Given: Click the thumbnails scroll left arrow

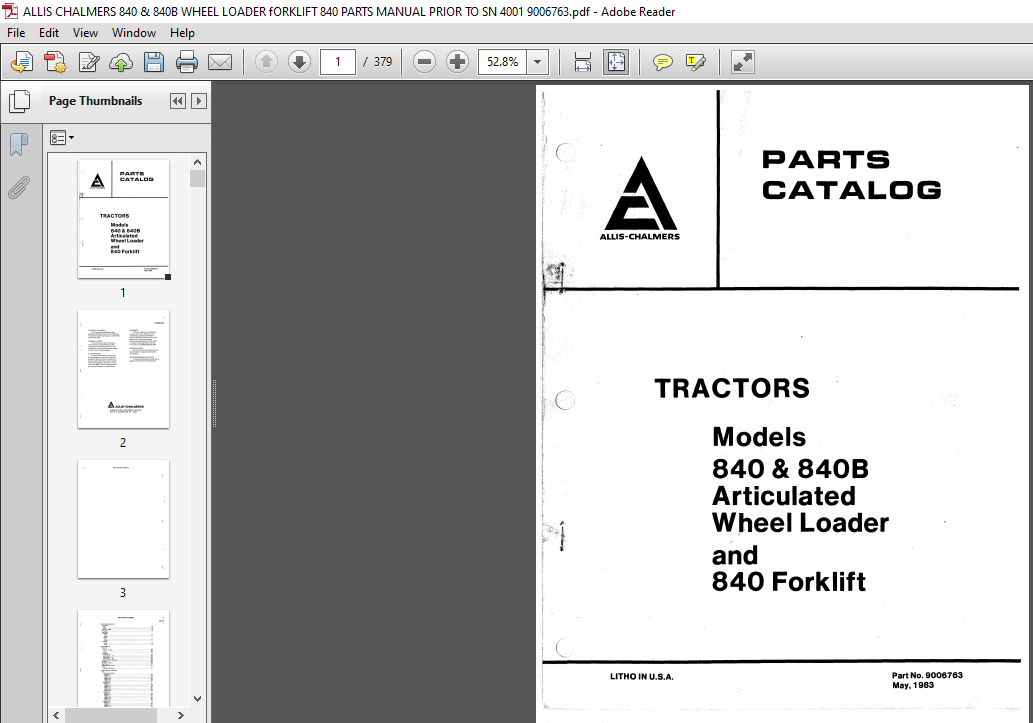Looking at the screenshot, I should [56, 715].
